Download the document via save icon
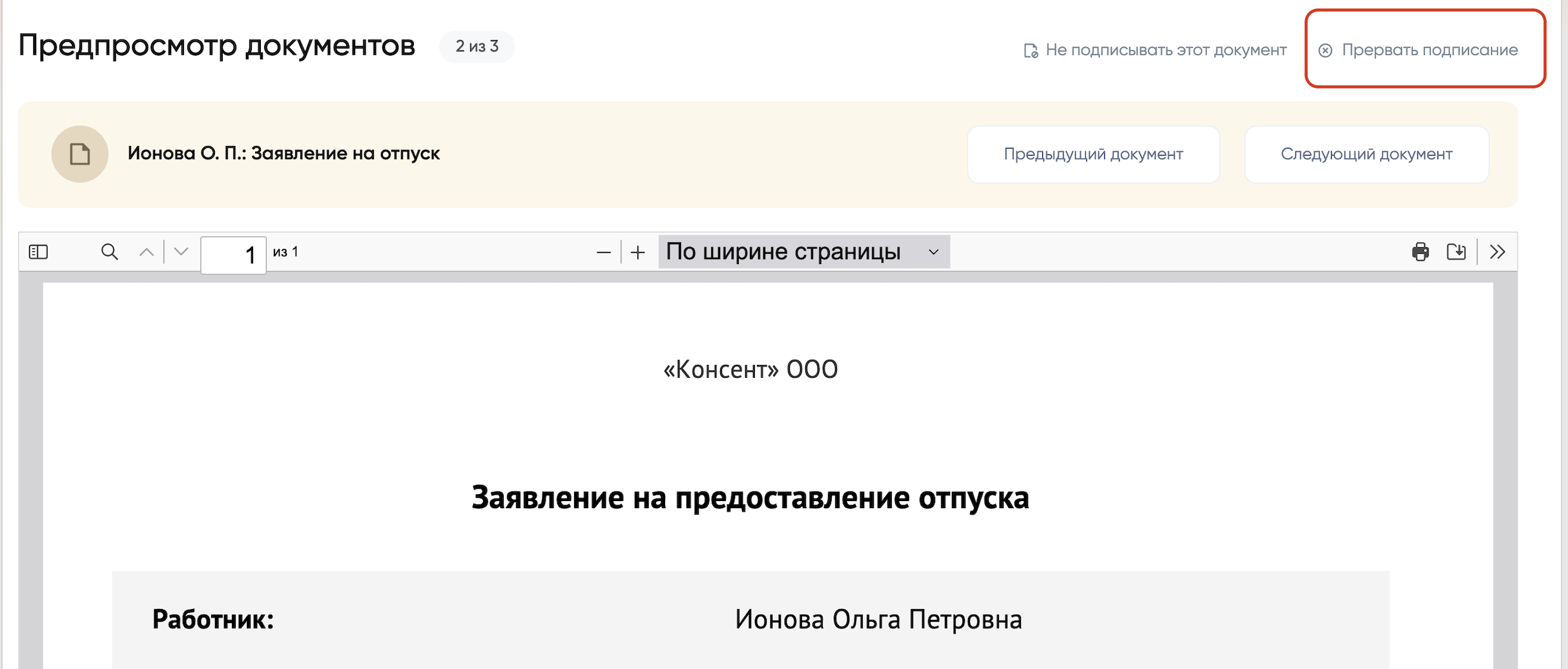The width and height of the screenshot is (1568, 669). 1456,252
